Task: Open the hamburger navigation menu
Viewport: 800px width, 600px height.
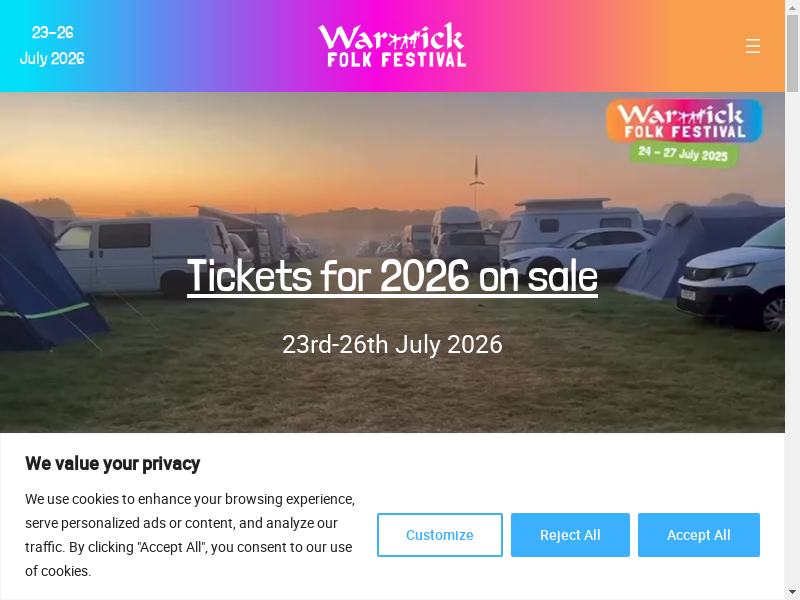Action: (753, 46)
